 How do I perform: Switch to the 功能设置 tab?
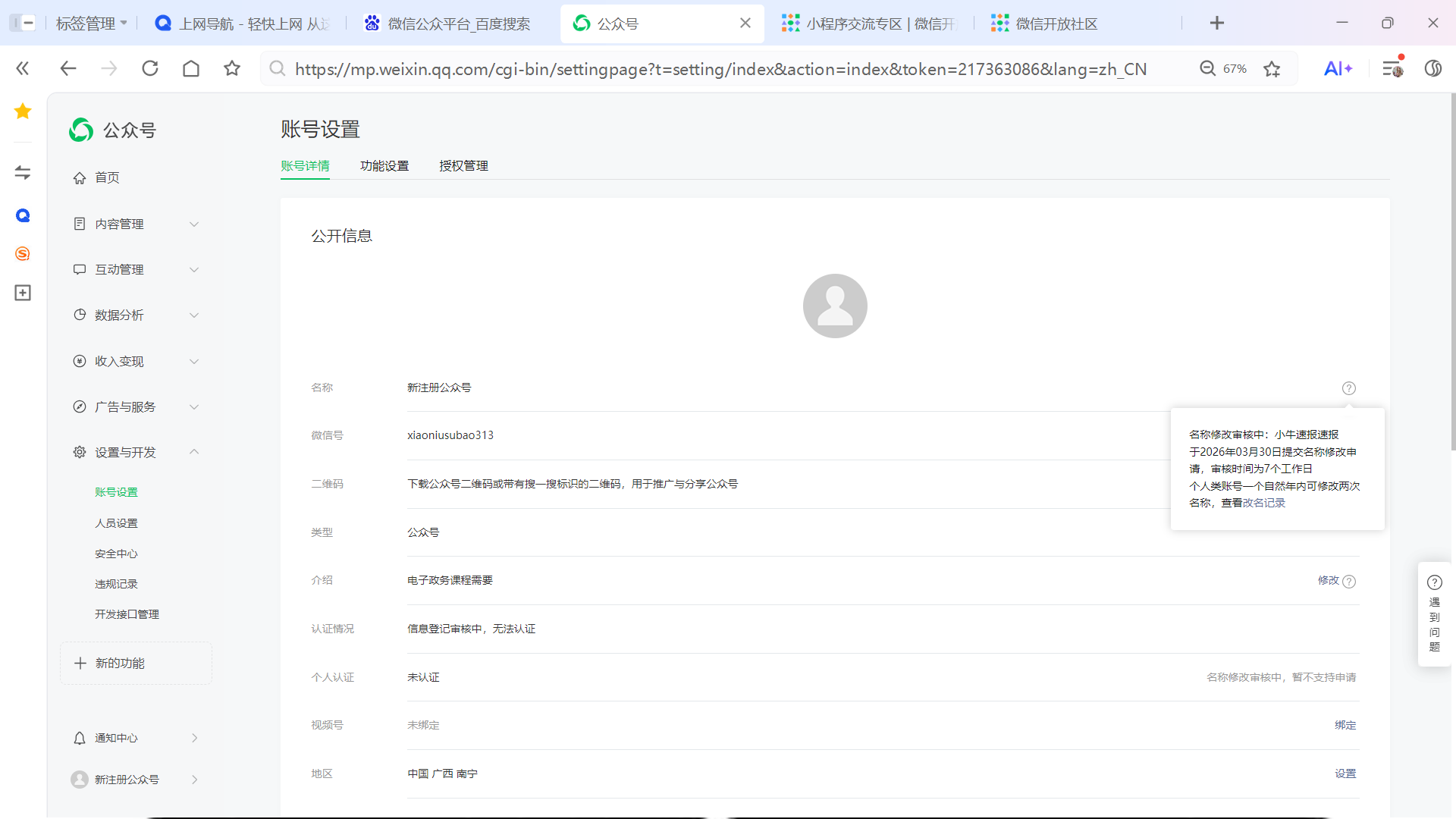point(384,166)
